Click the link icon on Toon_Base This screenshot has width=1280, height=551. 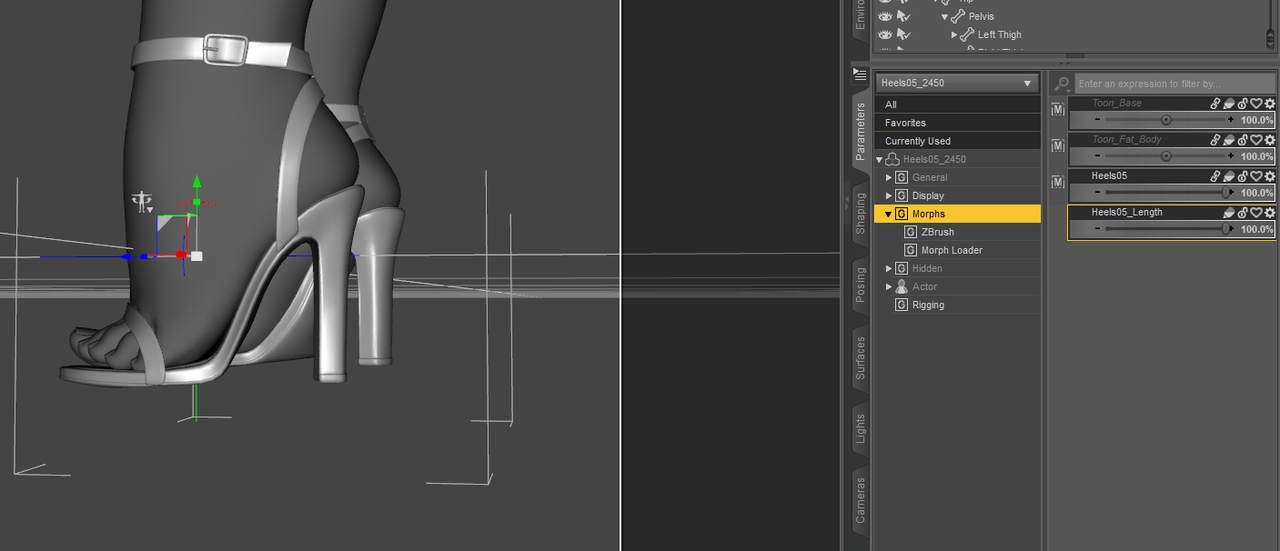click(x=1217, y=103)
